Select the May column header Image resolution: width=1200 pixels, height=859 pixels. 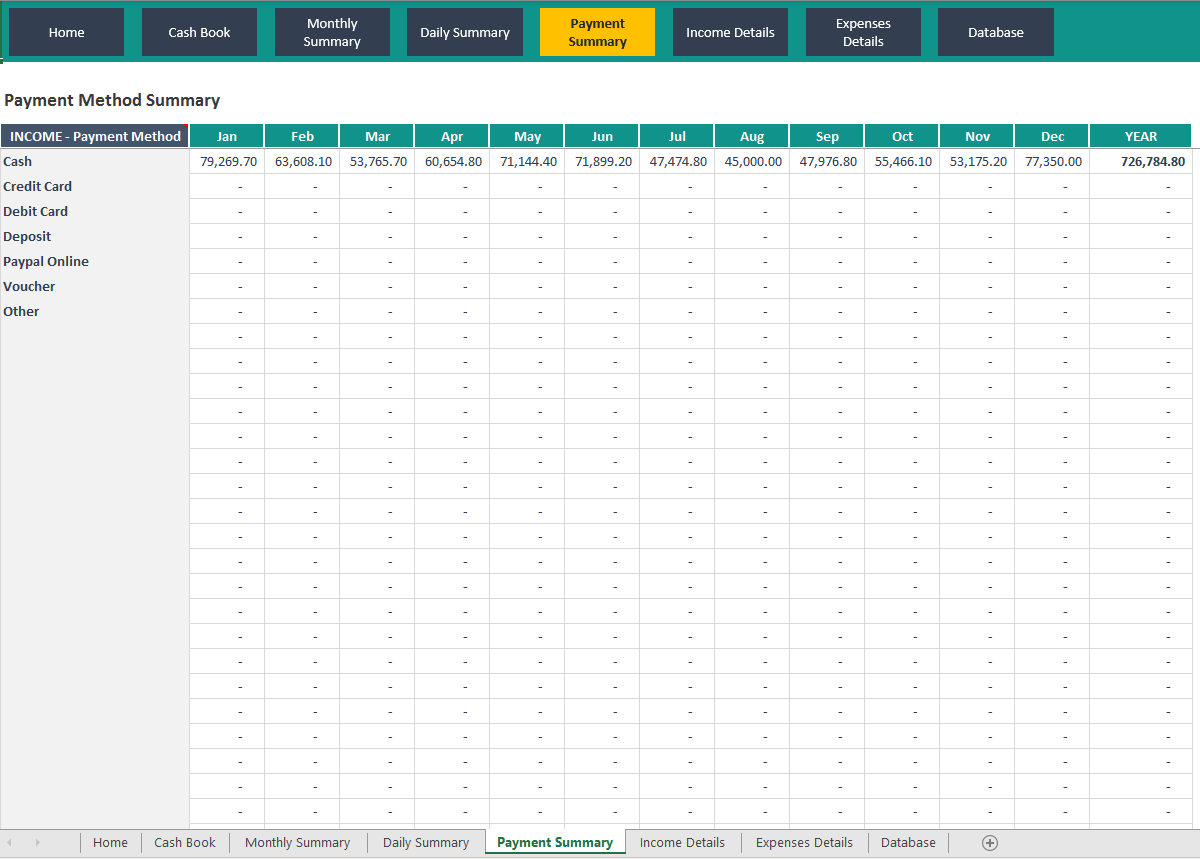tap(527, 136)
